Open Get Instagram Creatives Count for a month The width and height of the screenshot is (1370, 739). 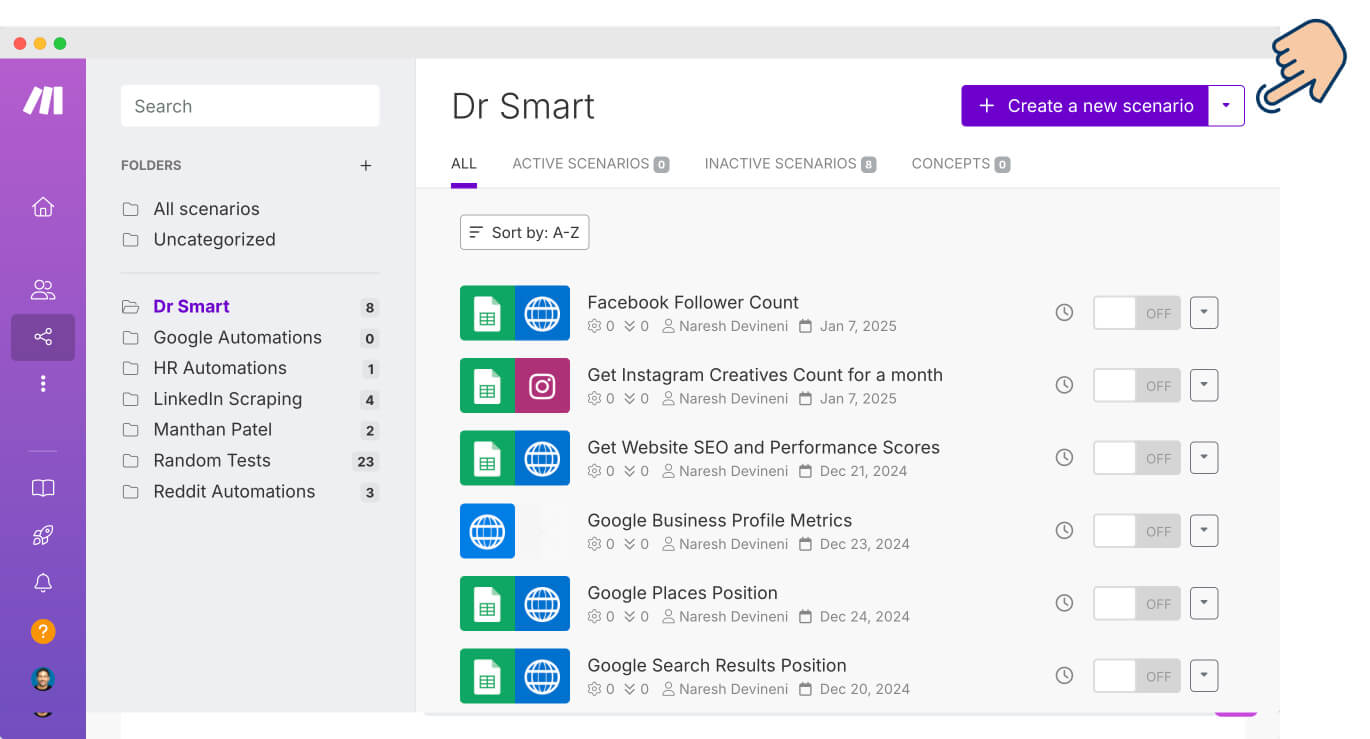(x=765, y=375)
